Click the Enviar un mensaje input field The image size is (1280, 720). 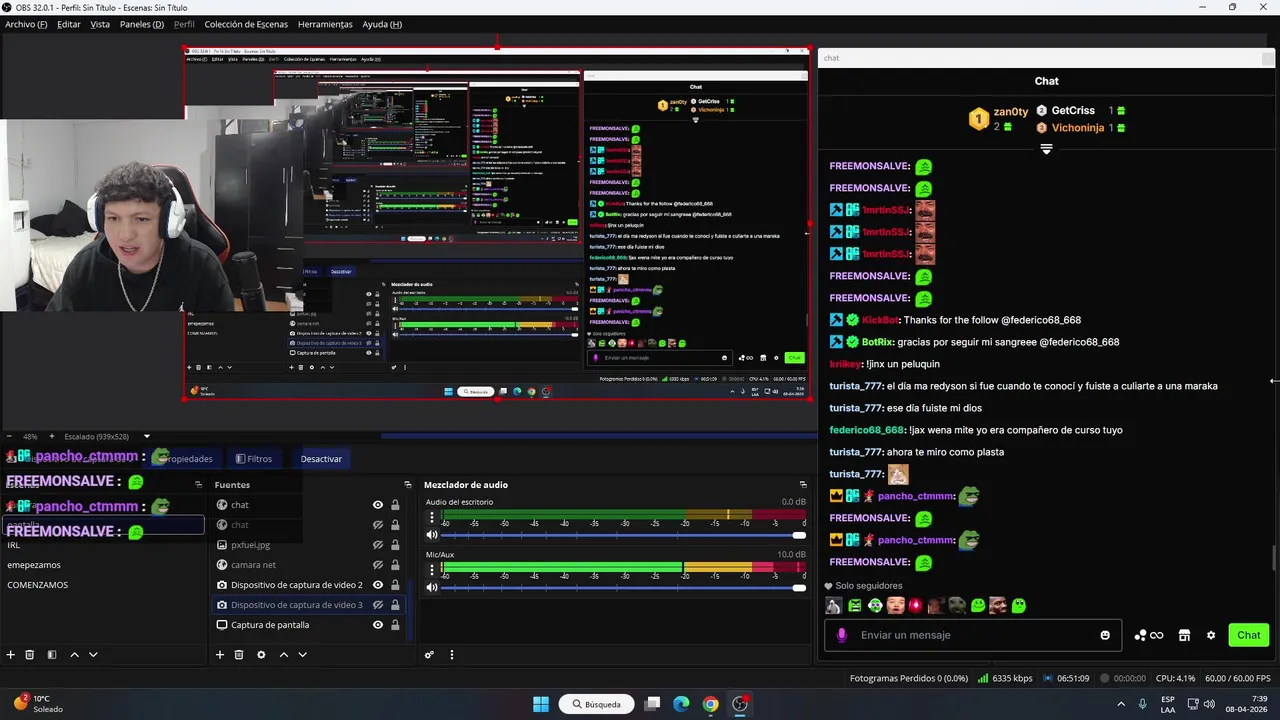[x=974, y=635]
